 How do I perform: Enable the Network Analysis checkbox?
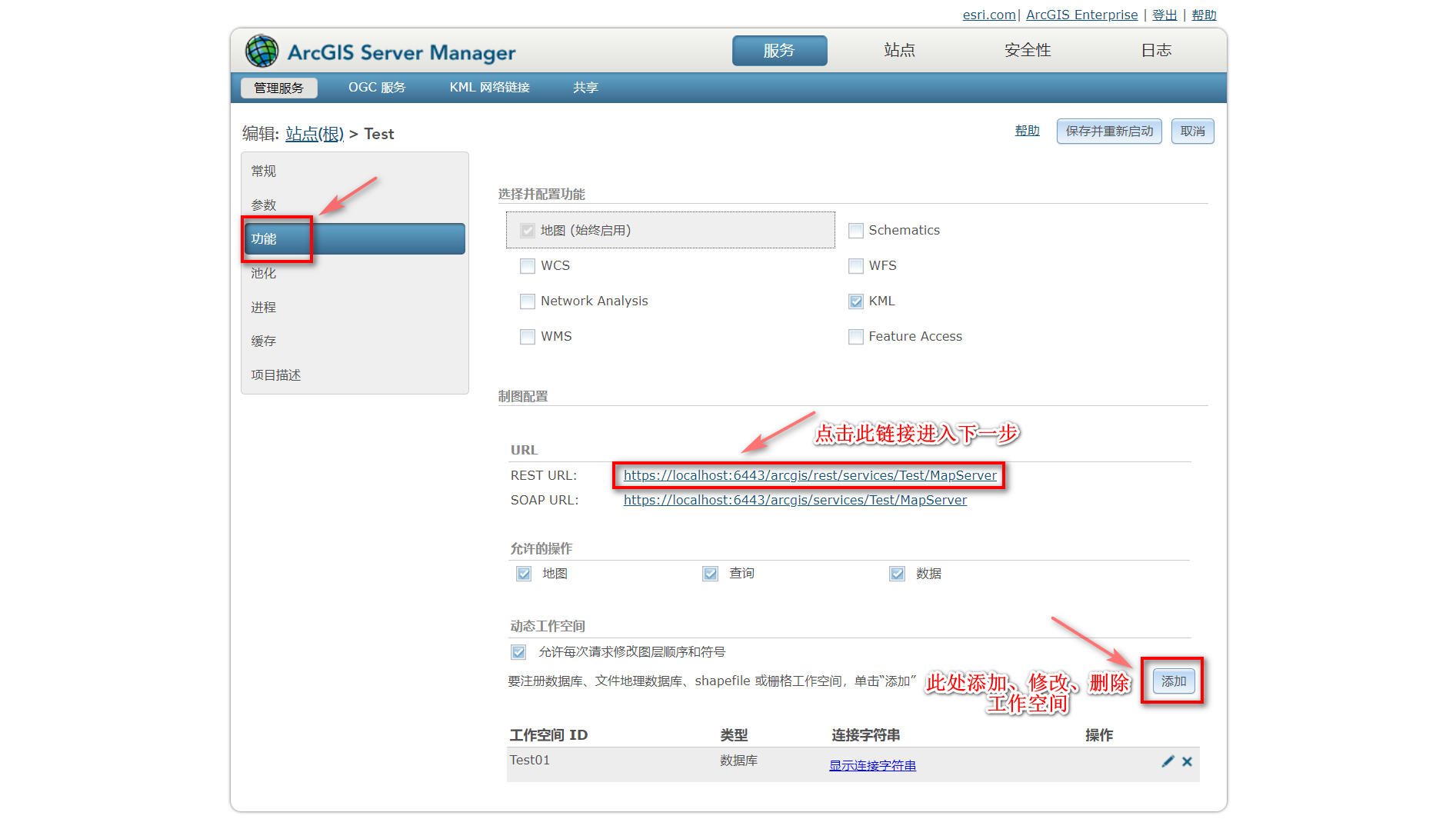(x=528, y=301)
